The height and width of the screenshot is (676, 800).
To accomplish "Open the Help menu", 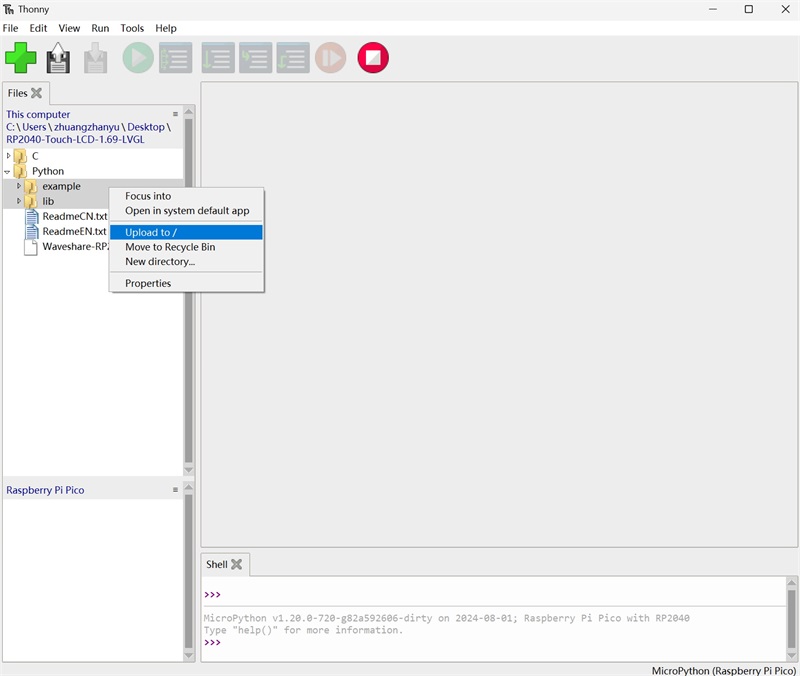I will [x=166, y=28].
